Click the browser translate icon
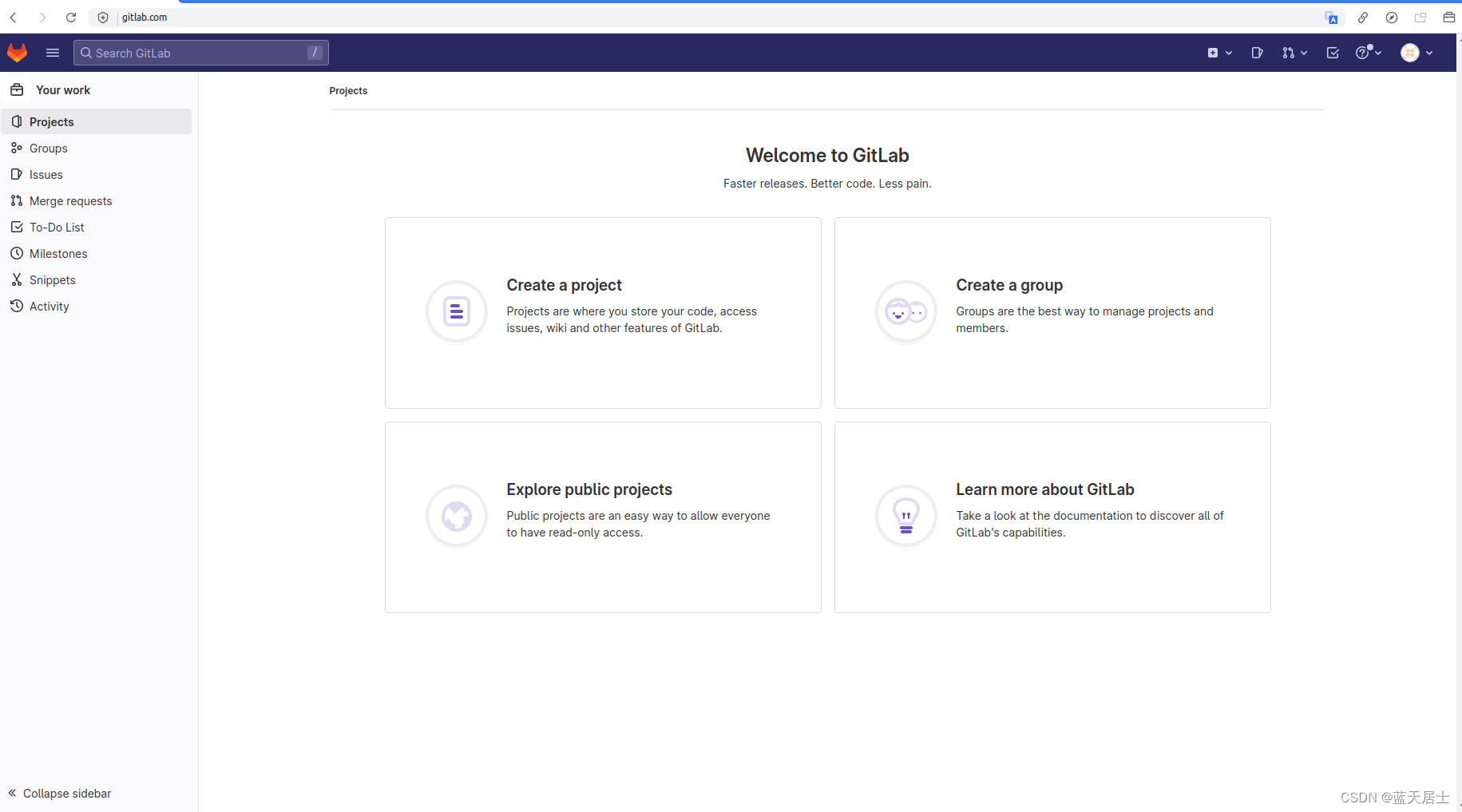 pos(1331,18)
